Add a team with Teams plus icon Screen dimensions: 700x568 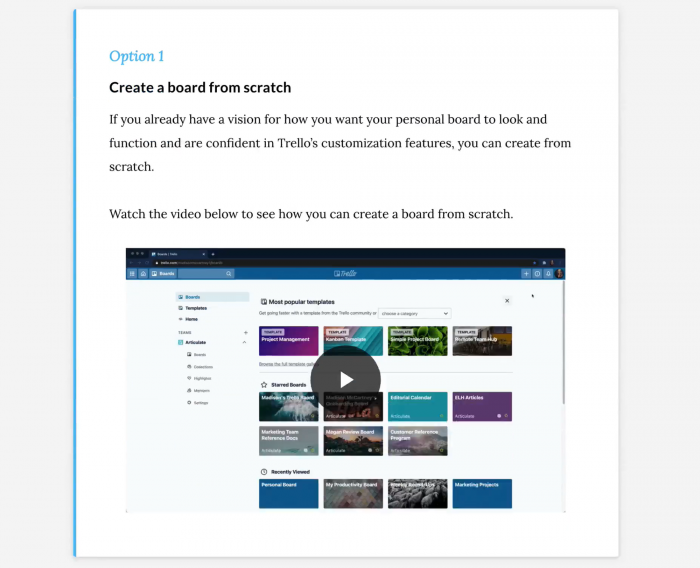pyautogui.click(x=246, y=332)
